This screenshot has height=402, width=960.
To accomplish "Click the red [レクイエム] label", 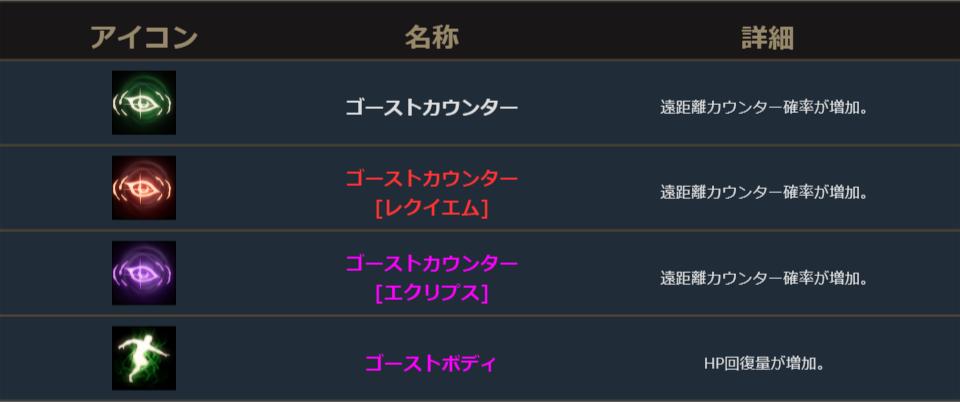I will coord(432,208).
